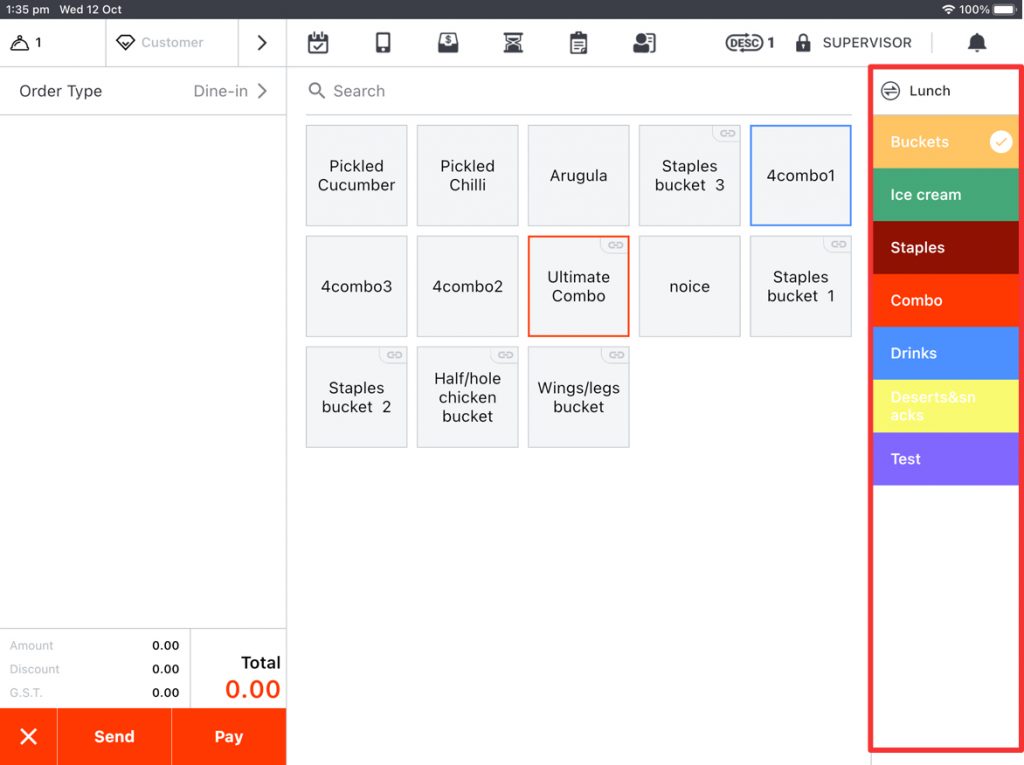This screenshot has height=765, width=1024.
Task: Add the Ultimate Combo item
Action: (578, 287)
